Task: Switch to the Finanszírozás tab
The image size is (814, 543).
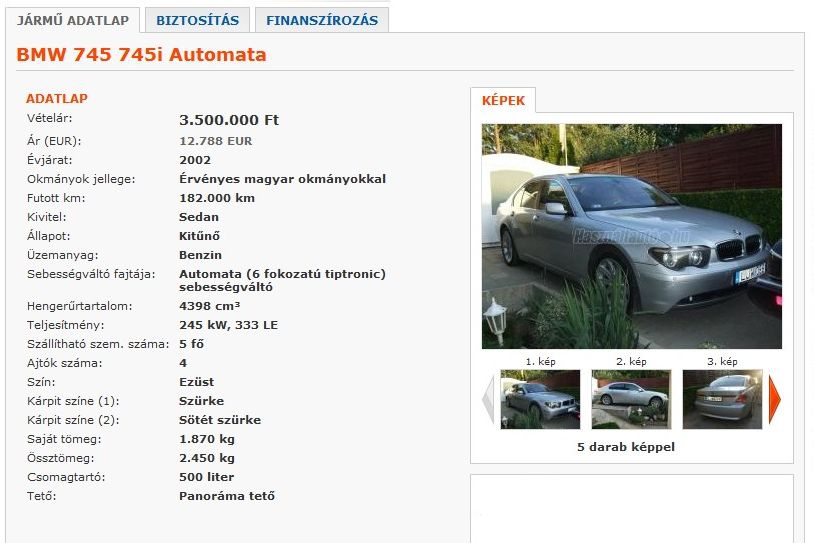Action: tap(322, 20)
